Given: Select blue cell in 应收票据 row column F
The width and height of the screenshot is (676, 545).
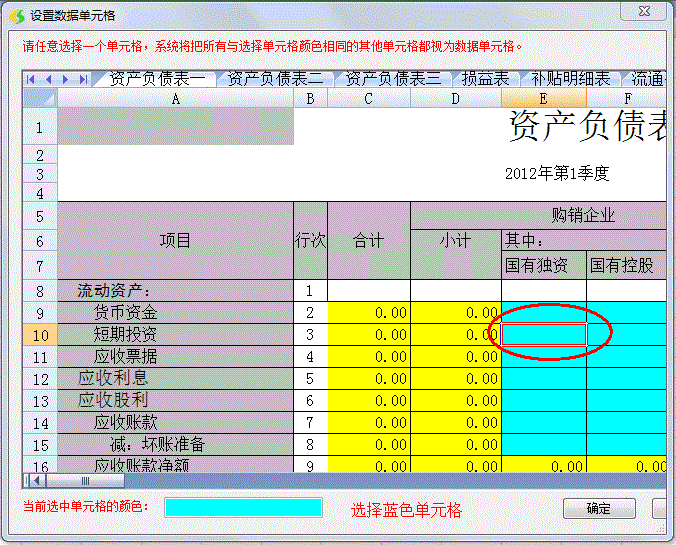Looking at the screenshot, I should pyautogui.click(x=627, y=357).
